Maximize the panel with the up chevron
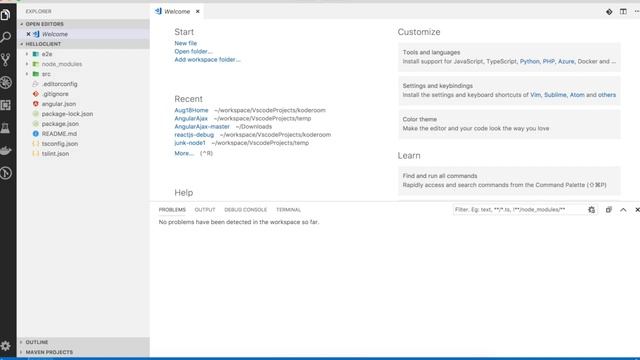The height and width of the screenshot is (360, 640). pos(623,210)
